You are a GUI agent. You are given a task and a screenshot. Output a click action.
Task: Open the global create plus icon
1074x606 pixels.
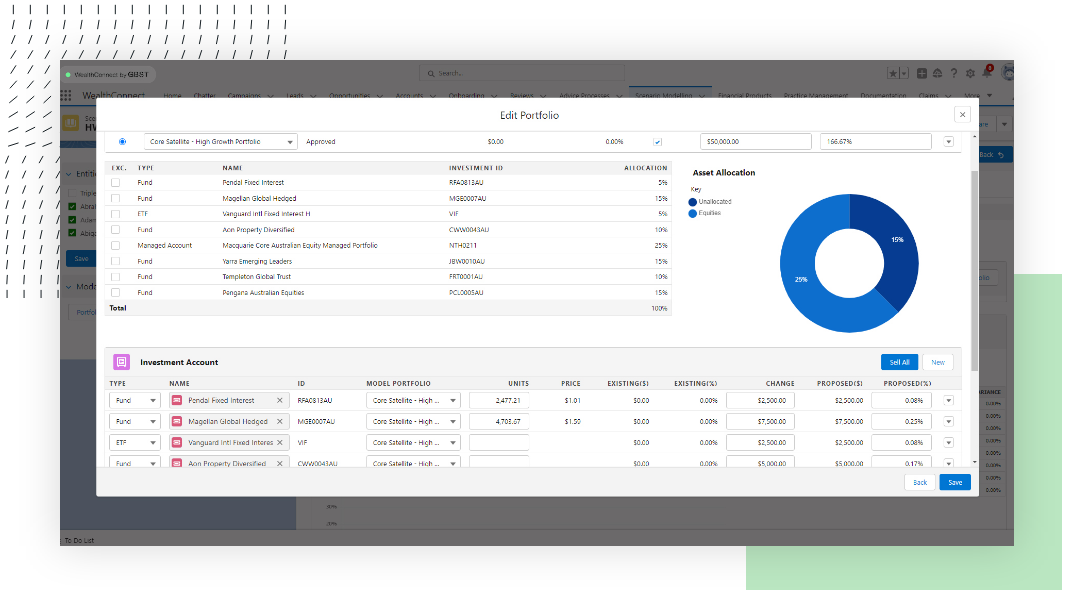(x=922, y=73)
